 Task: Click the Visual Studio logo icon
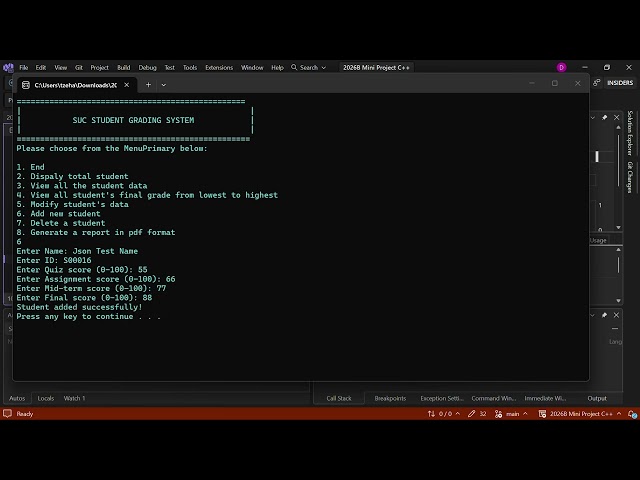[x=8, y=67]
